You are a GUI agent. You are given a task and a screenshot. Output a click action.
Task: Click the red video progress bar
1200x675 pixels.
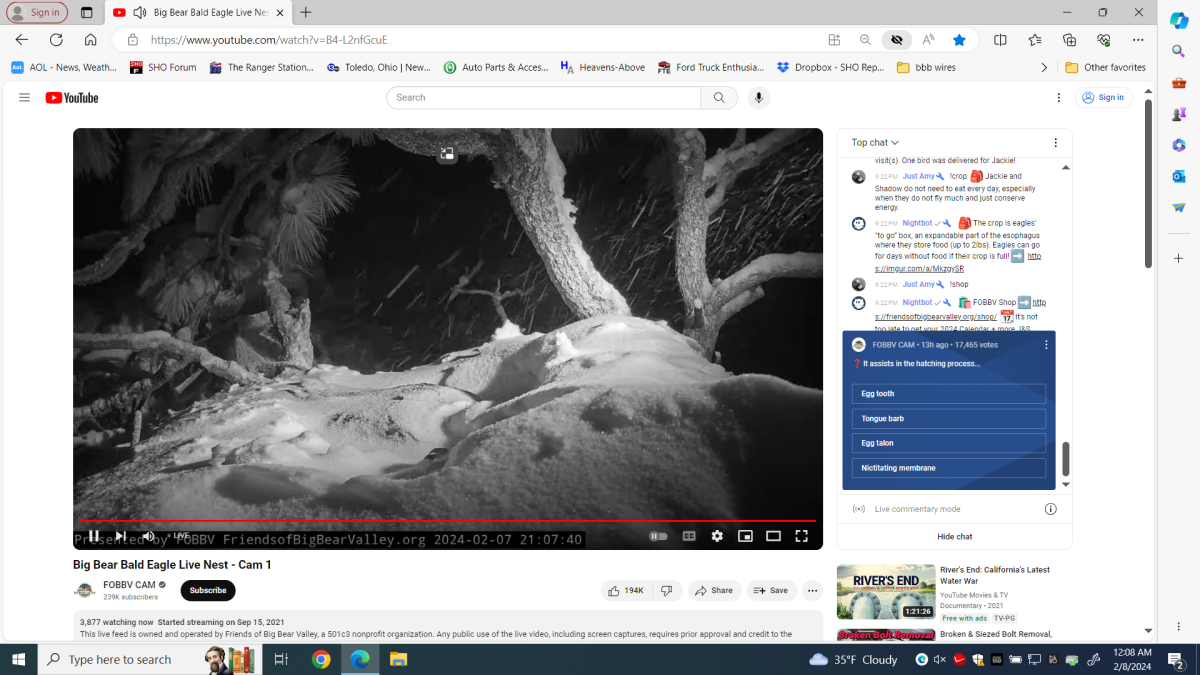(x=448, y=521)
